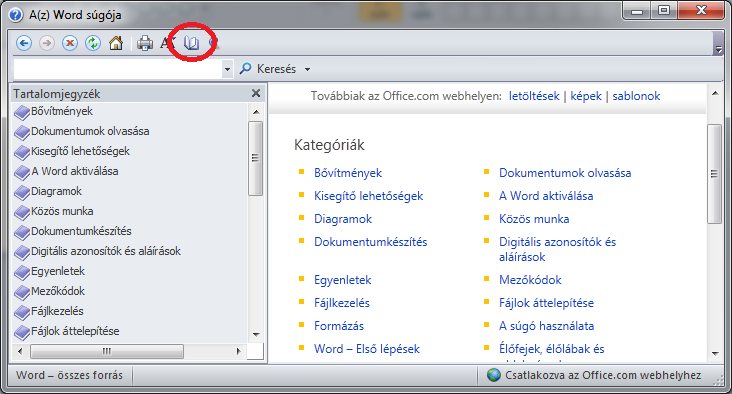Screen dimensions: 732x394
Task: Open the Élőfejek, élőlábak category link
Action: 551,349
